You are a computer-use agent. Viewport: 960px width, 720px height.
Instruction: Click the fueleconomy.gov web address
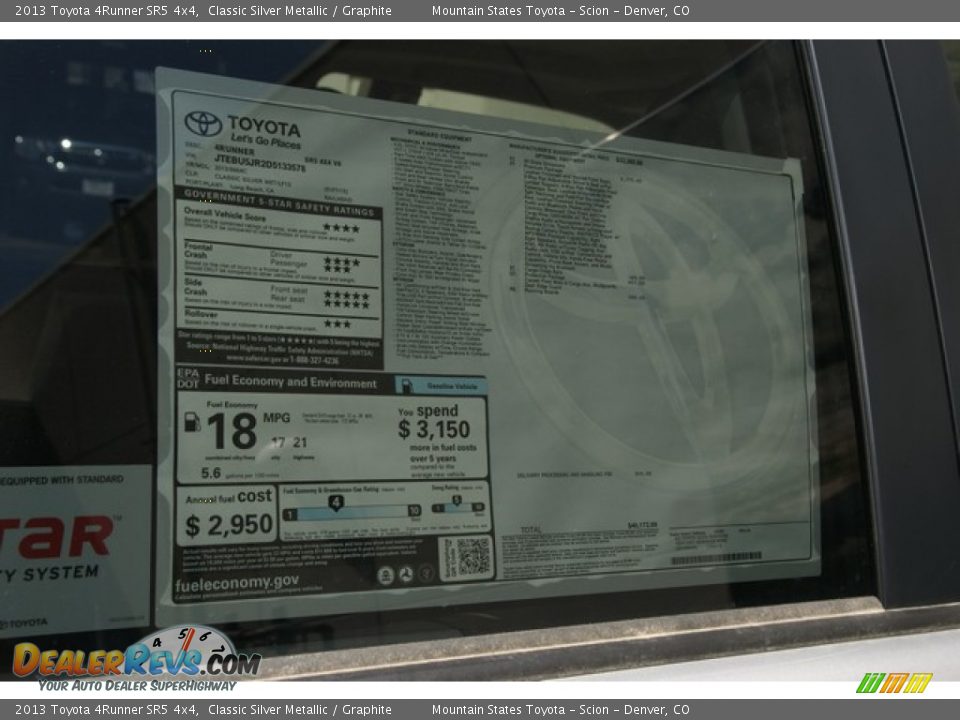tap(237, 583)
